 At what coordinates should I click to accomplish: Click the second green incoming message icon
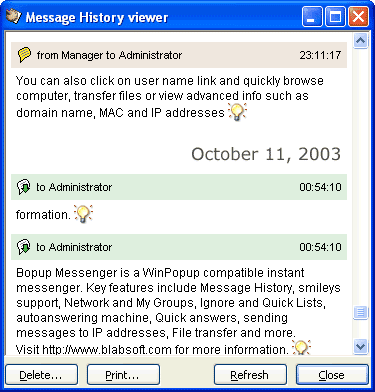(24, 247)
